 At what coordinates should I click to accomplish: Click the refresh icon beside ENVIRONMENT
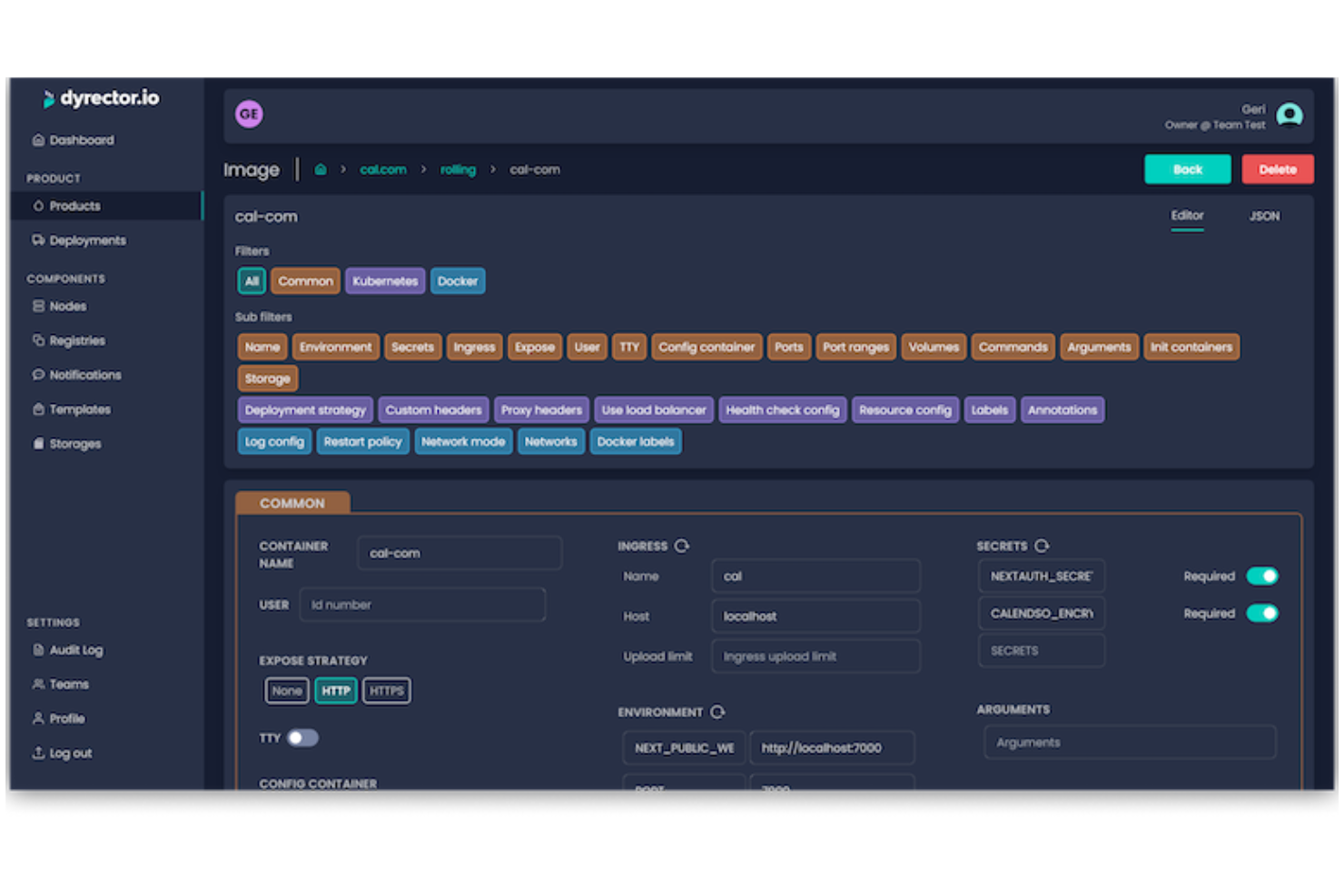(x=719, y=713)
